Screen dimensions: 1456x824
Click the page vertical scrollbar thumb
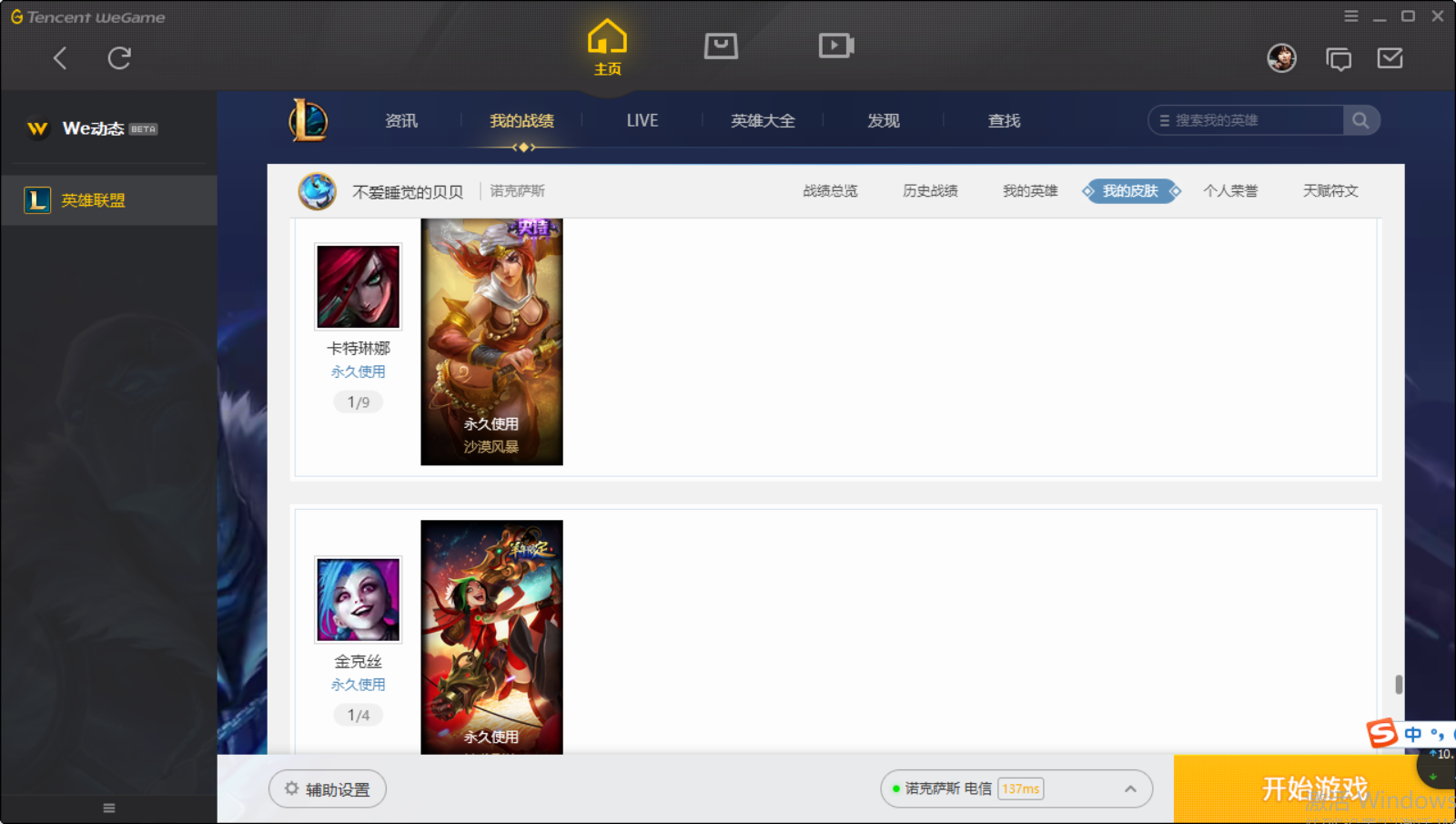pyautogui.click(x=1399, y=684)
